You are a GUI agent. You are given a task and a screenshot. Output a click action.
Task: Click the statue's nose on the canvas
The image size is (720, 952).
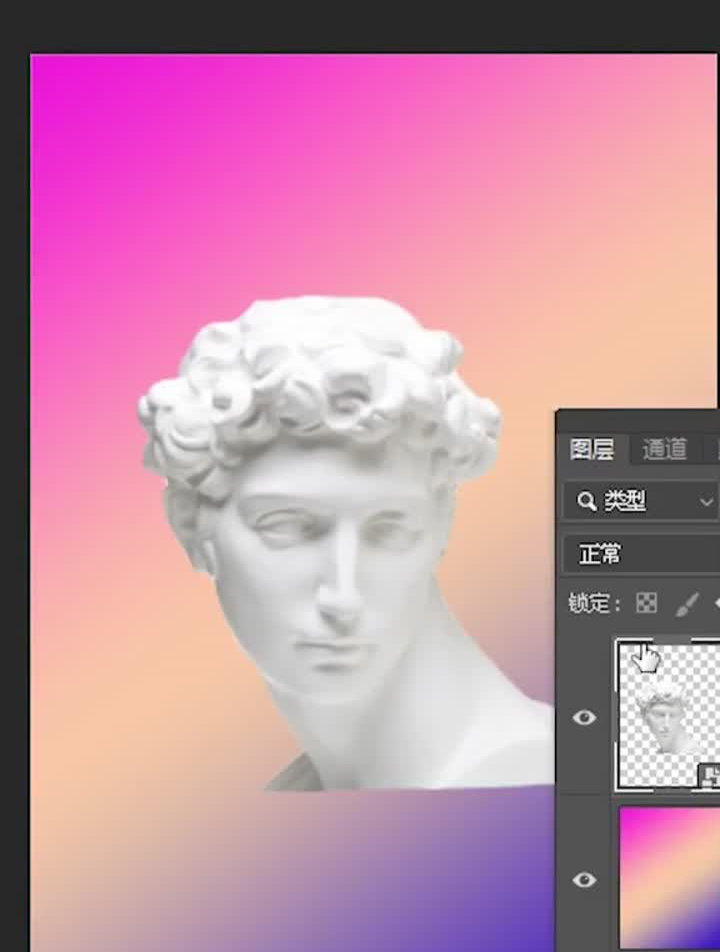coord(342,600)
